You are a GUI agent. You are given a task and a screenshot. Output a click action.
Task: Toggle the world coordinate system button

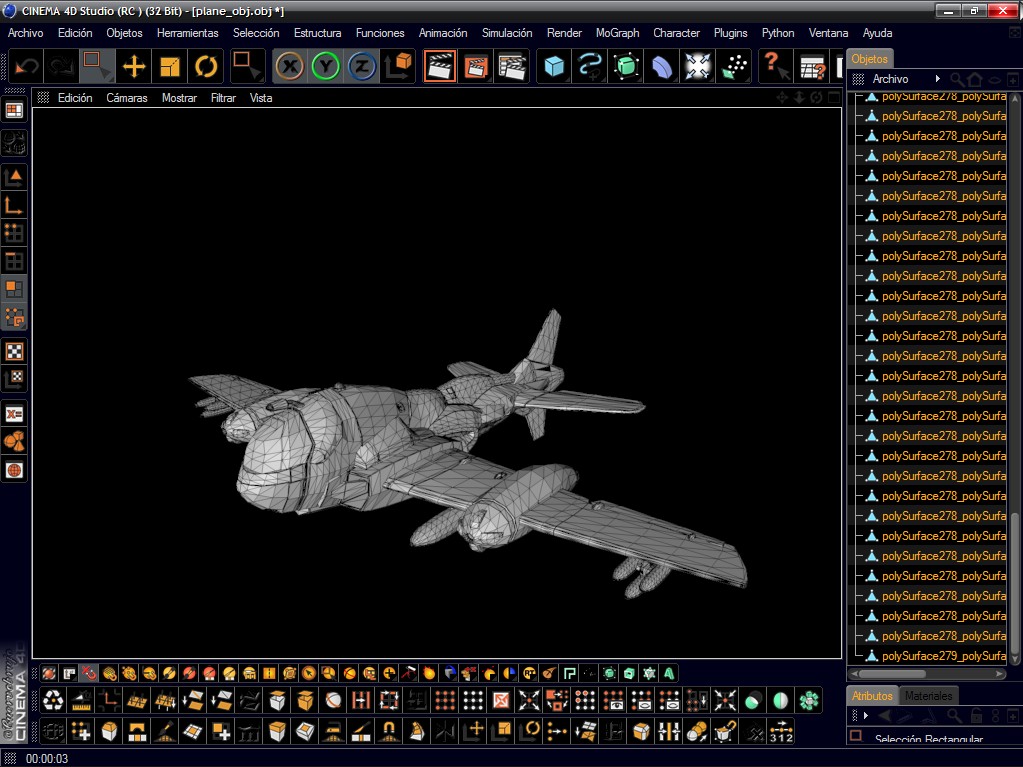click(397, 66)
